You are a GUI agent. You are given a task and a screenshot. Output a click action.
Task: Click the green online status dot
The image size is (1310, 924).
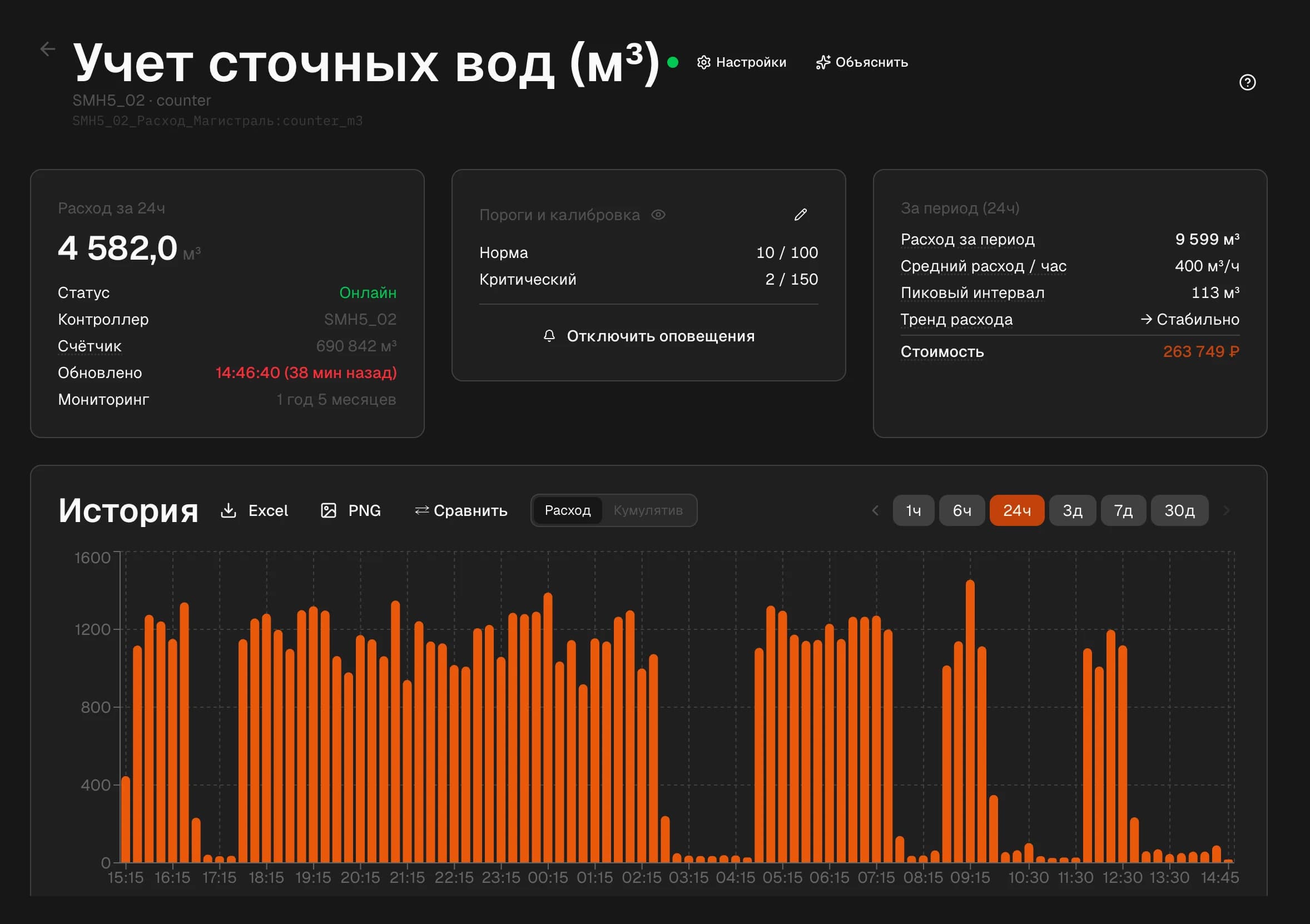[x=673, y=62]
